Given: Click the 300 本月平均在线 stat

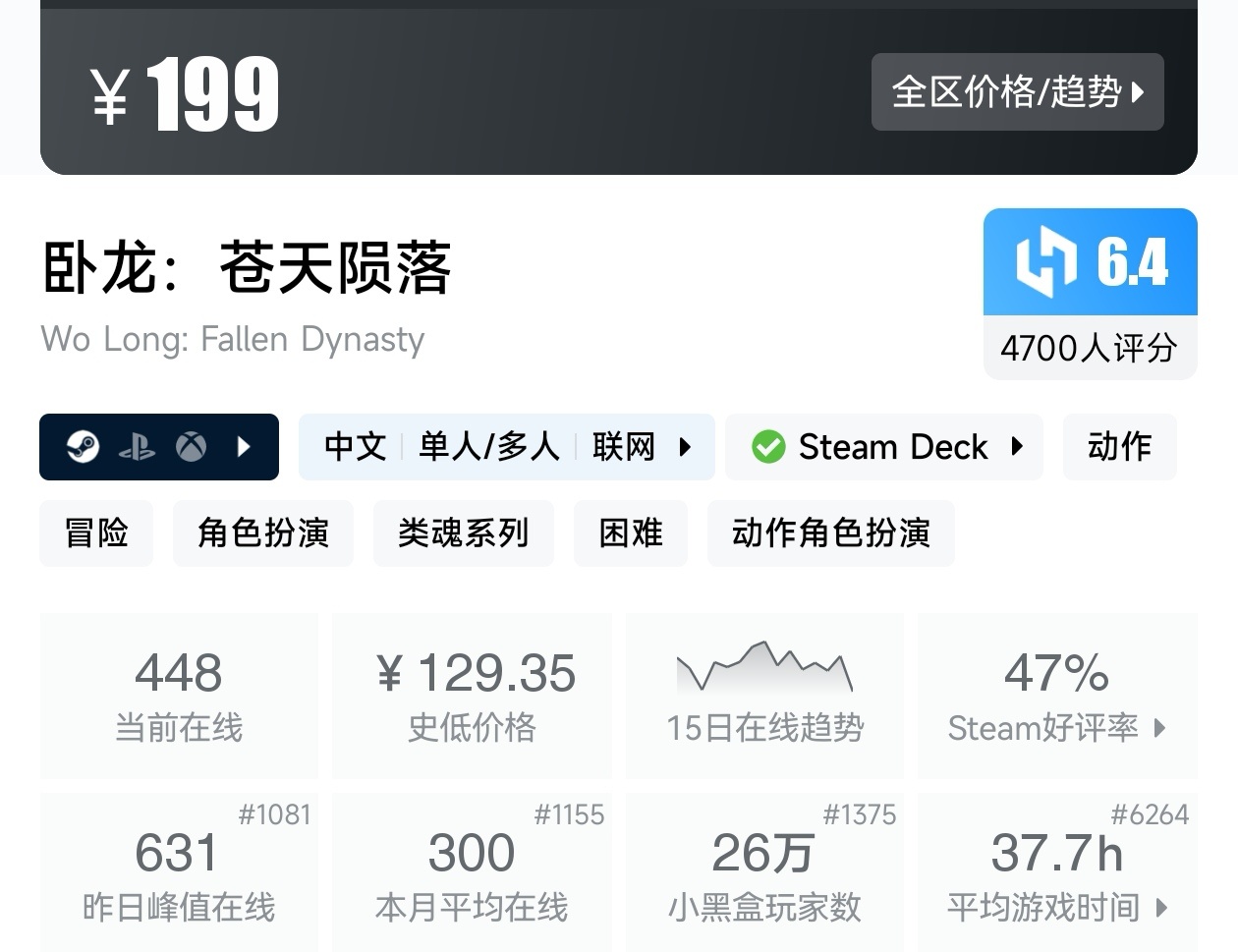Looking at the screenshot, I should 473,872.
